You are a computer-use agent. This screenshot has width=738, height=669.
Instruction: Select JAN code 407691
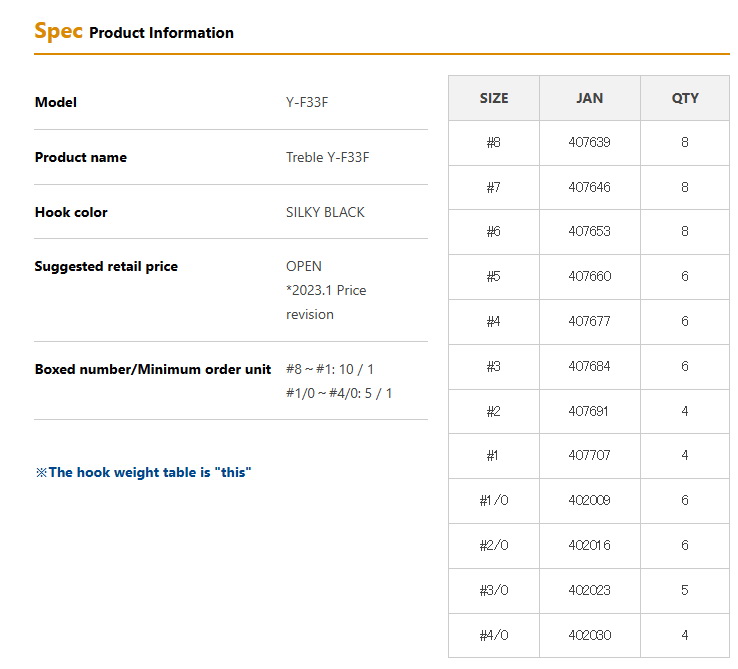tap(588, 411)
